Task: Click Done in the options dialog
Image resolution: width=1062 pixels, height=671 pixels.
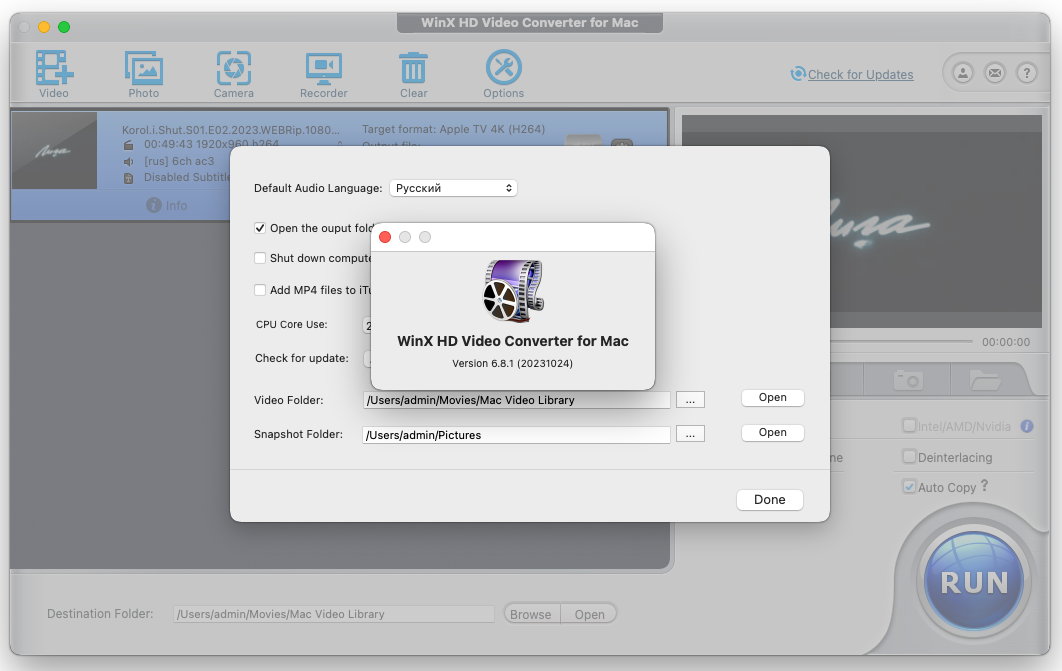Action: 769,500
